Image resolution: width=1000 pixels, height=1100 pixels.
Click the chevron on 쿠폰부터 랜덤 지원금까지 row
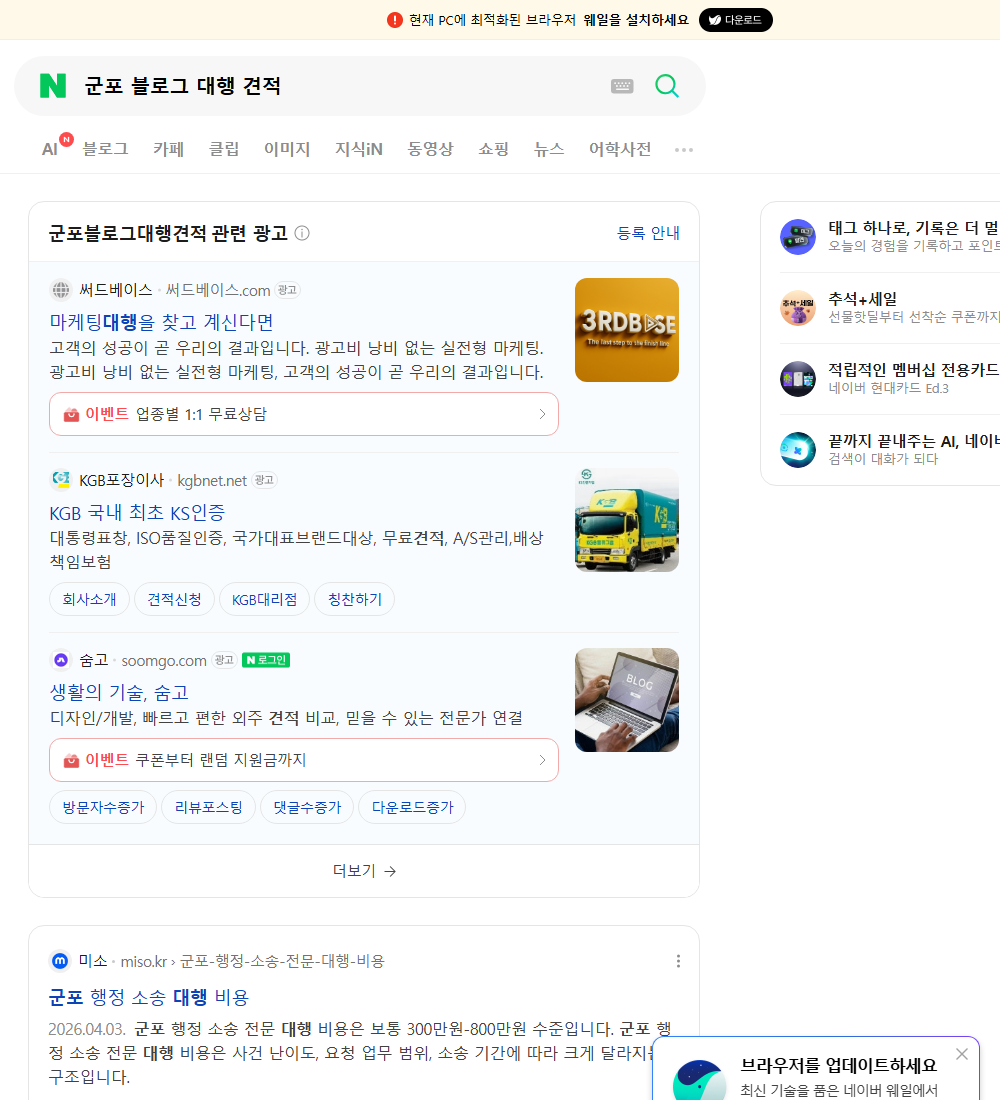click(x=542, y=760)
